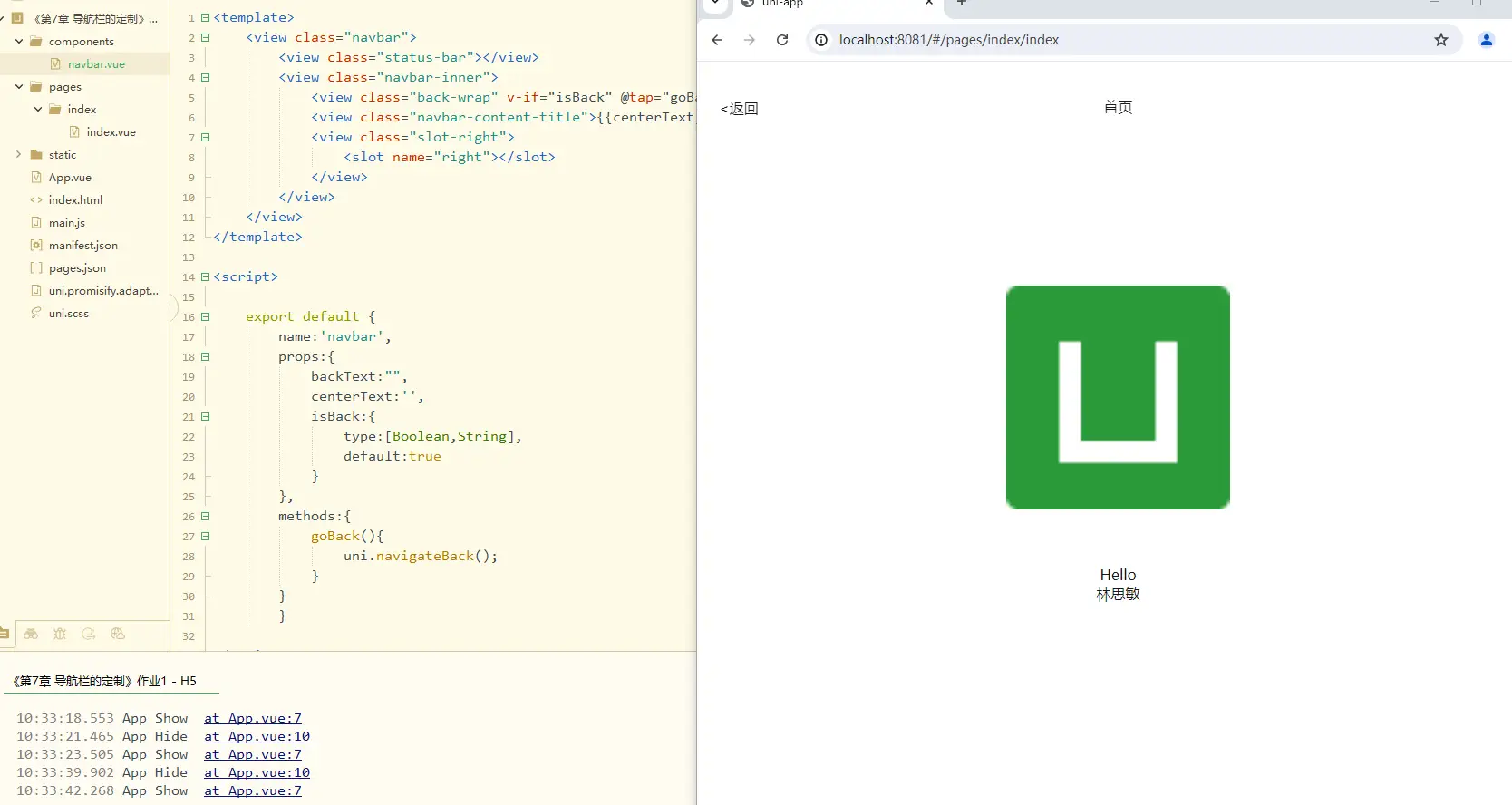Click the Hello text in preview

point(1118,575)
